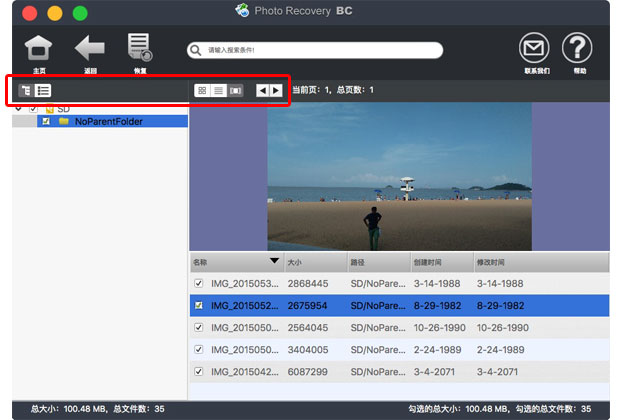Click modified date 3-14-1988
The width and height of the screenshot is (620, 420).
(x=500, y=284)
